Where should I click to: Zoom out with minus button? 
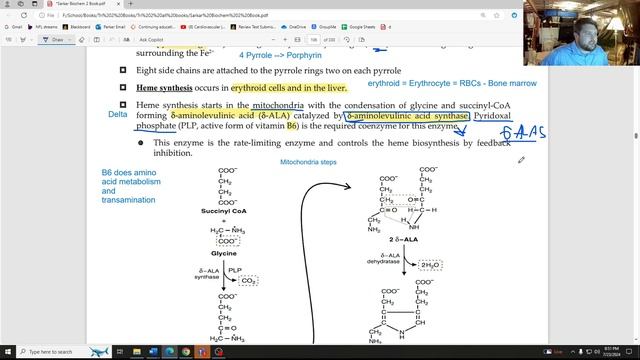coord(273,40)
